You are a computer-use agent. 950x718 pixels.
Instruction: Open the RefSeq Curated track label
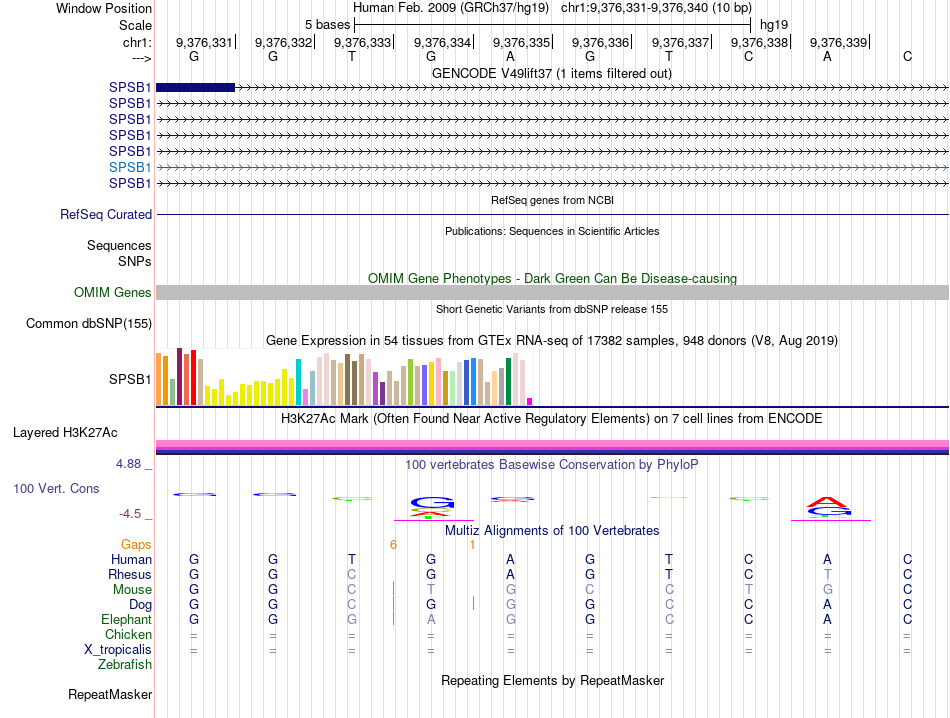(x=106, y=214)
